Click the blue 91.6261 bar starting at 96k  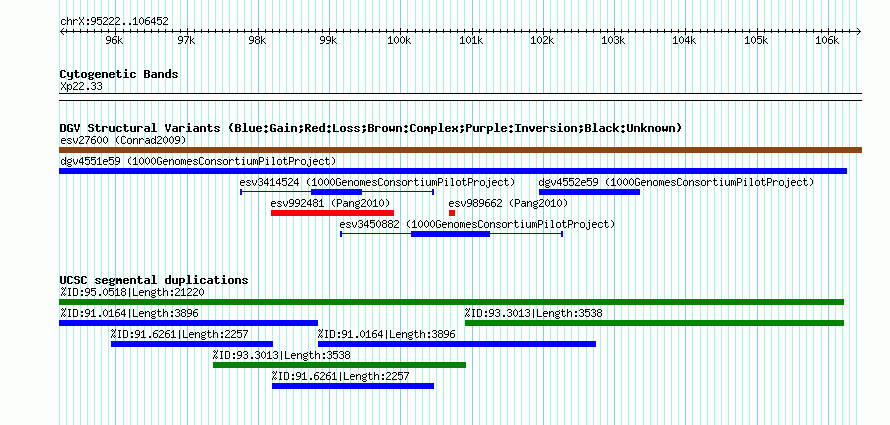192,344
